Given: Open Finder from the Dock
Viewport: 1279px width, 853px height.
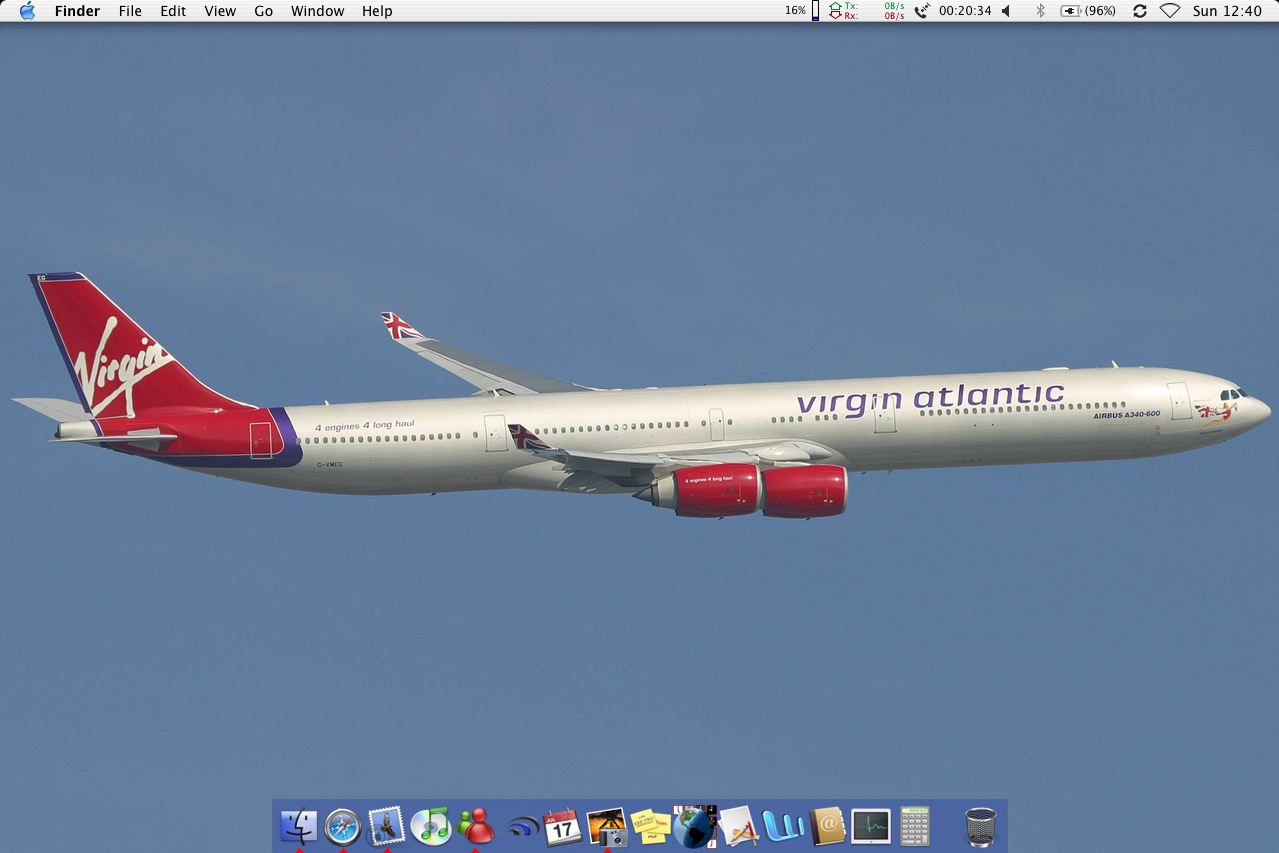Looking at the screenshot, I should (x=298, y=826).
